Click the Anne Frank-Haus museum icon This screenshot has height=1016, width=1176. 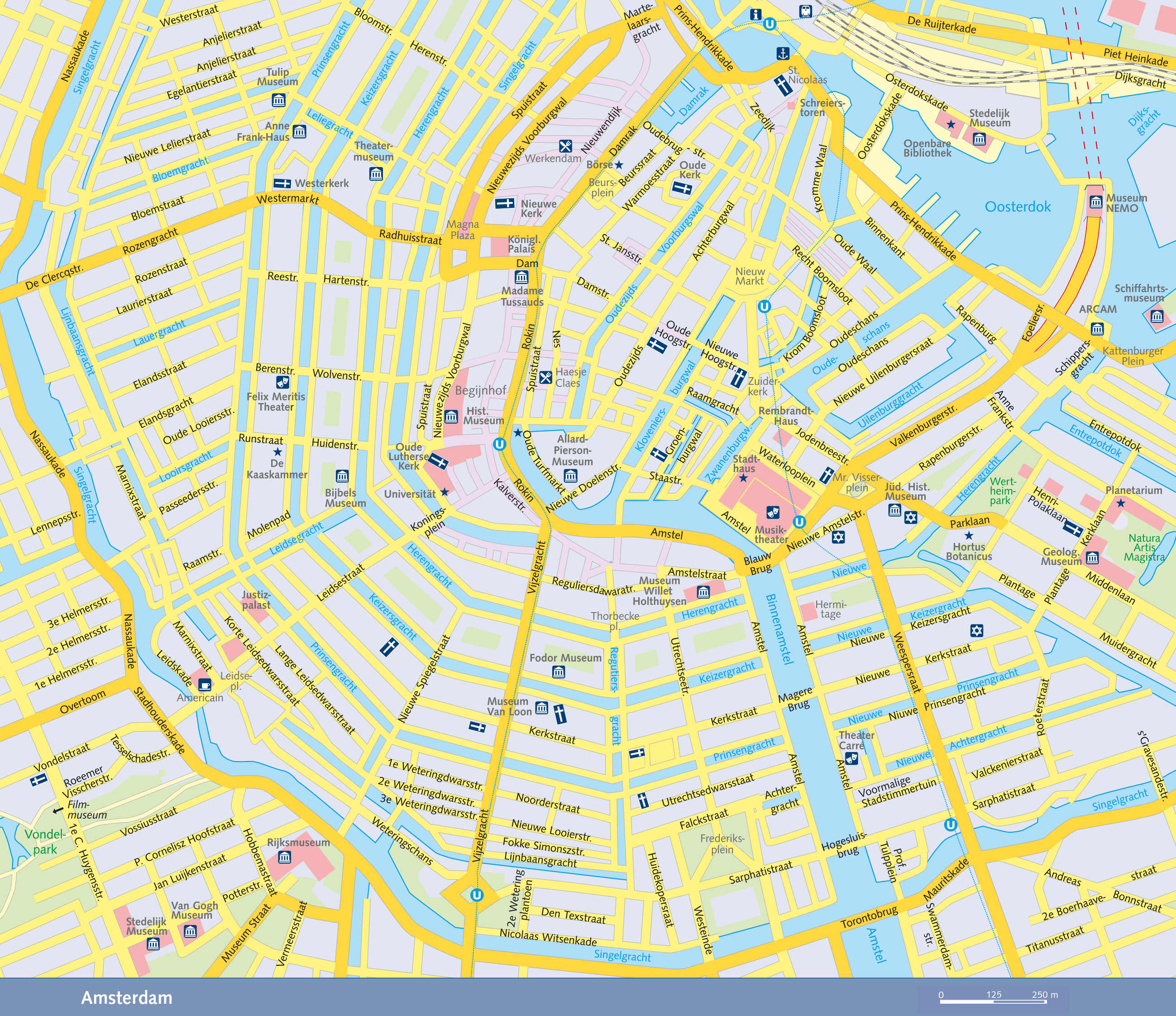coord(299,132)
